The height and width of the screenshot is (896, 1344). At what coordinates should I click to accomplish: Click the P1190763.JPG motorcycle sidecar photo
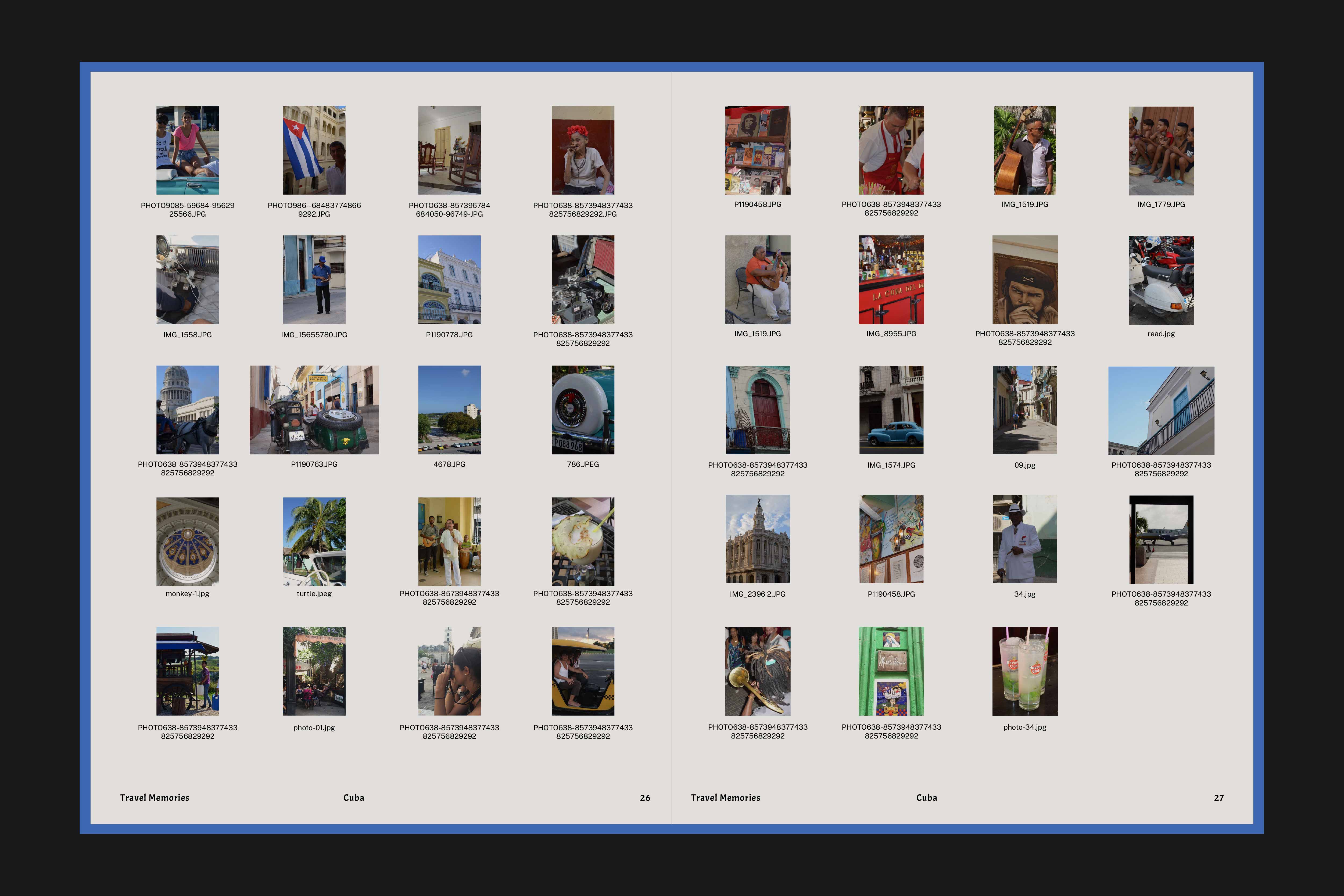(x=314, y=410)
